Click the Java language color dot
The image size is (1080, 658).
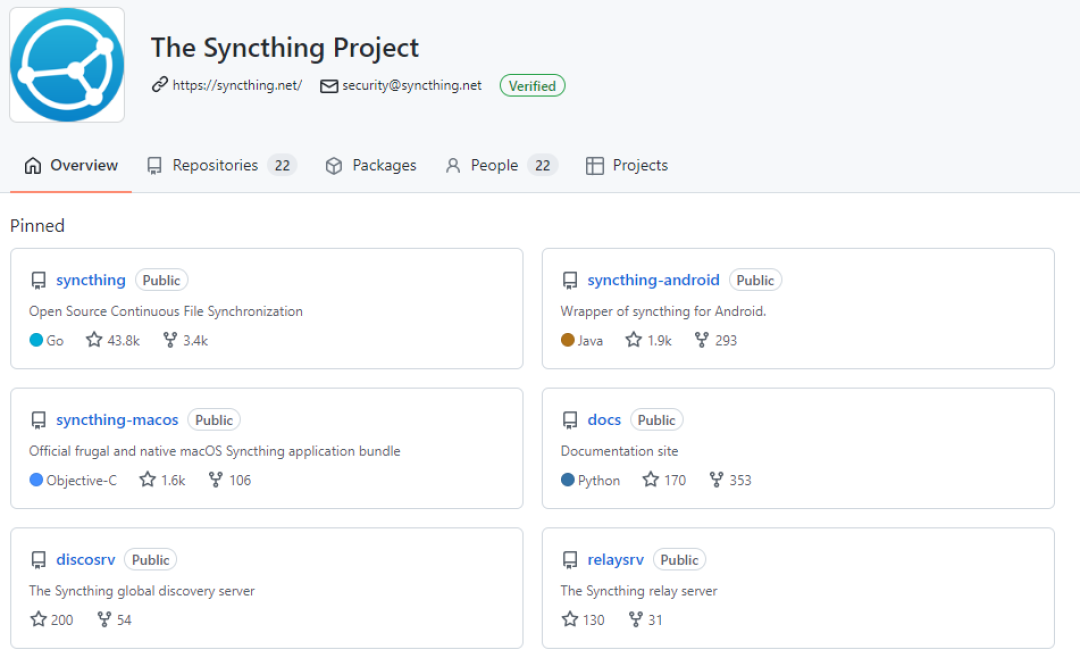point(568,340)
